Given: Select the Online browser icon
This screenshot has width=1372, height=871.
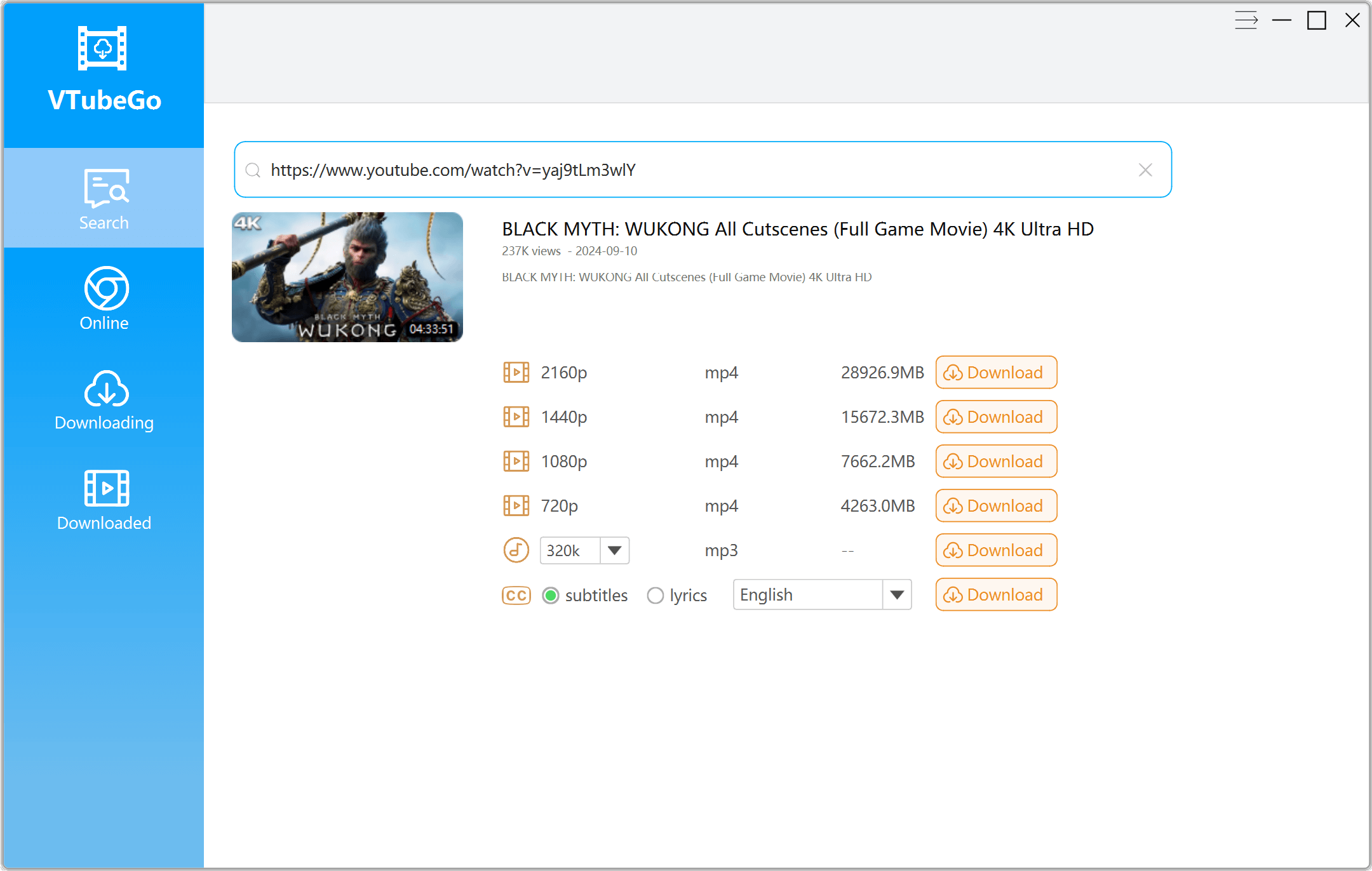Looking at the screenshot, I should (x=104, y=298).
